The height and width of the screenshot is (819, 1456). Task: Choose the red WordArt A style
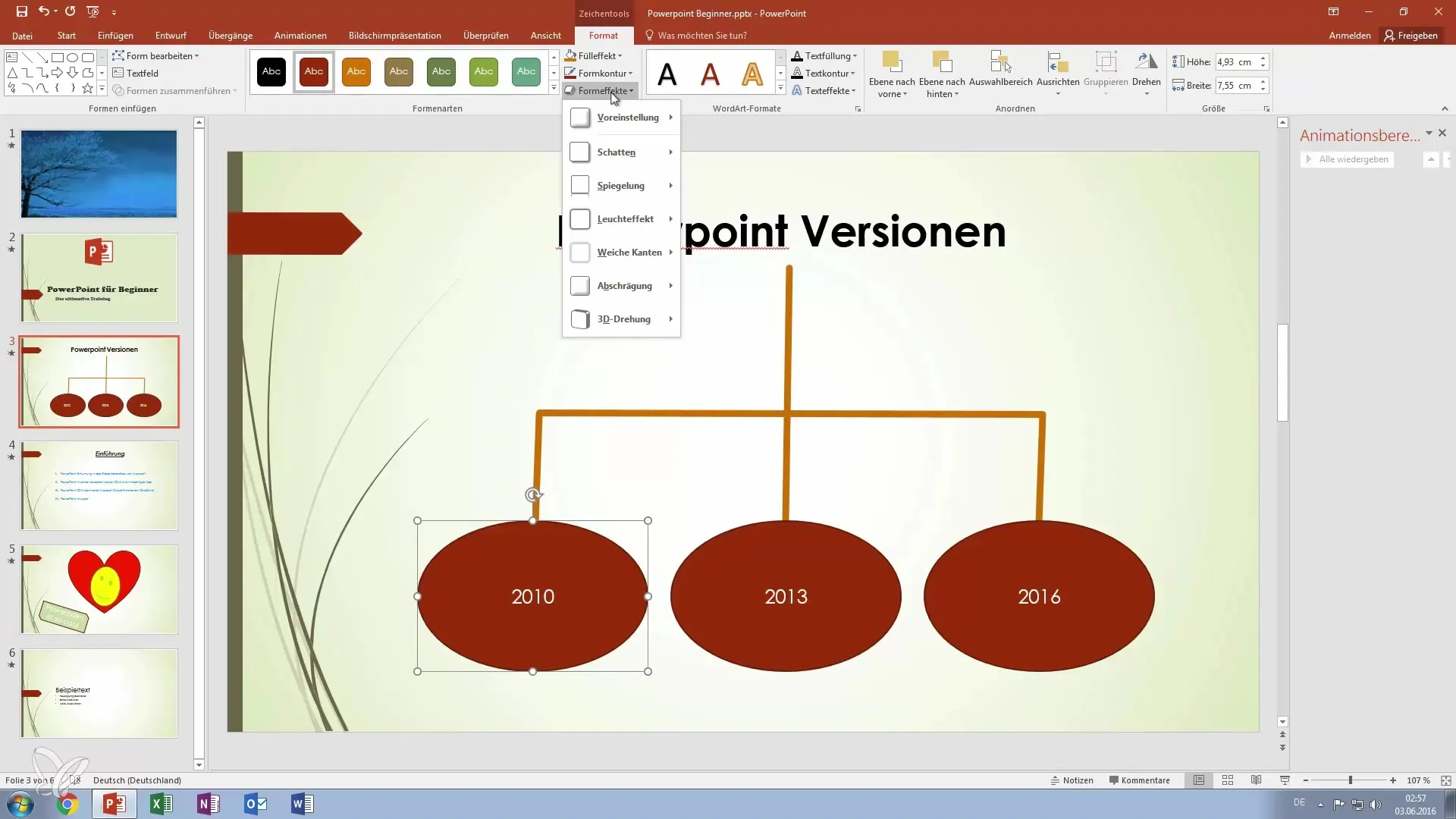[x=710, y=74]
